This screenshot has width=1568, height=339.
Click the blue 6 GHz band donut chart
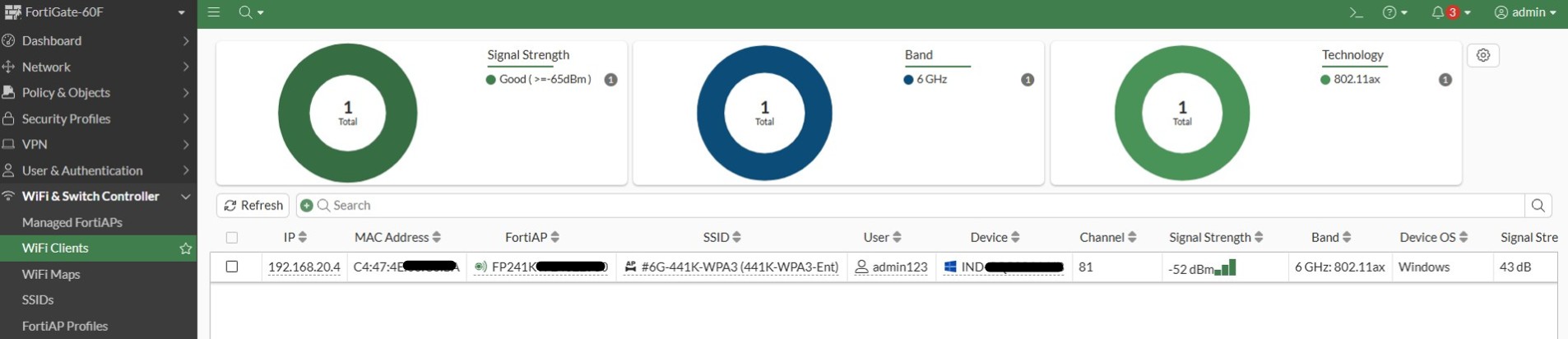pyautogui.click(x=764, y=113)
